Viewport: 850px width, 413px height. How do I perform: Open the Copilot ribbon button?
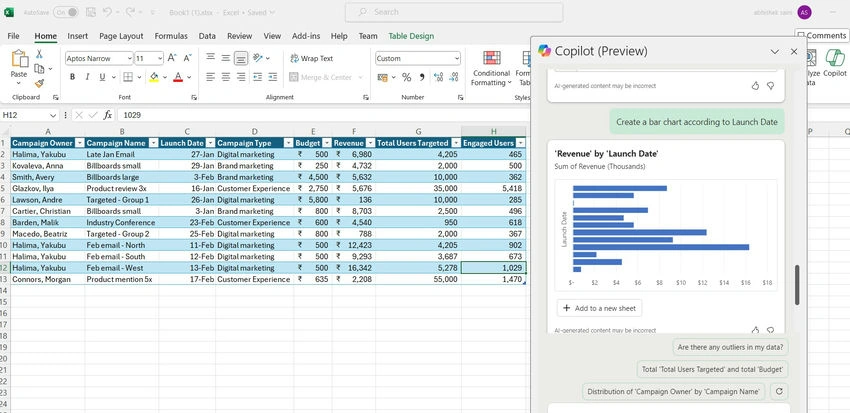tap(835, 64)
